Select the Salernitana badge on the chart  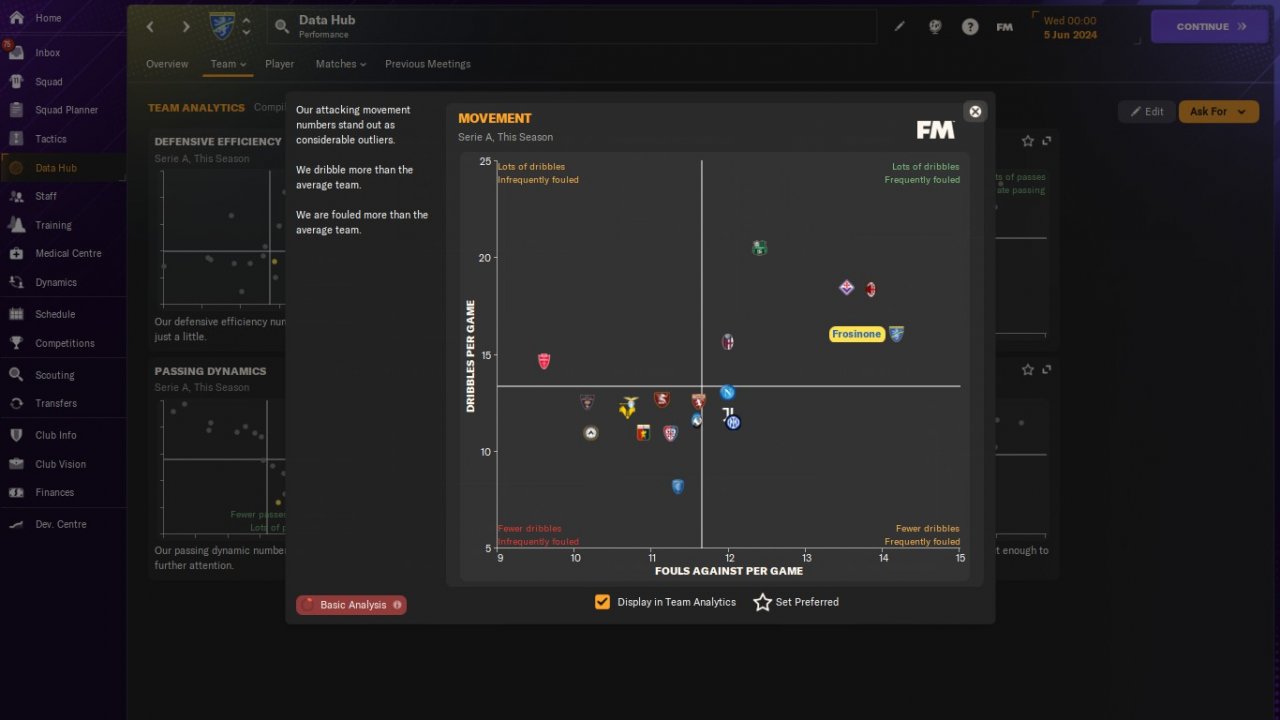pyautogui.click(x=661, y=400)
